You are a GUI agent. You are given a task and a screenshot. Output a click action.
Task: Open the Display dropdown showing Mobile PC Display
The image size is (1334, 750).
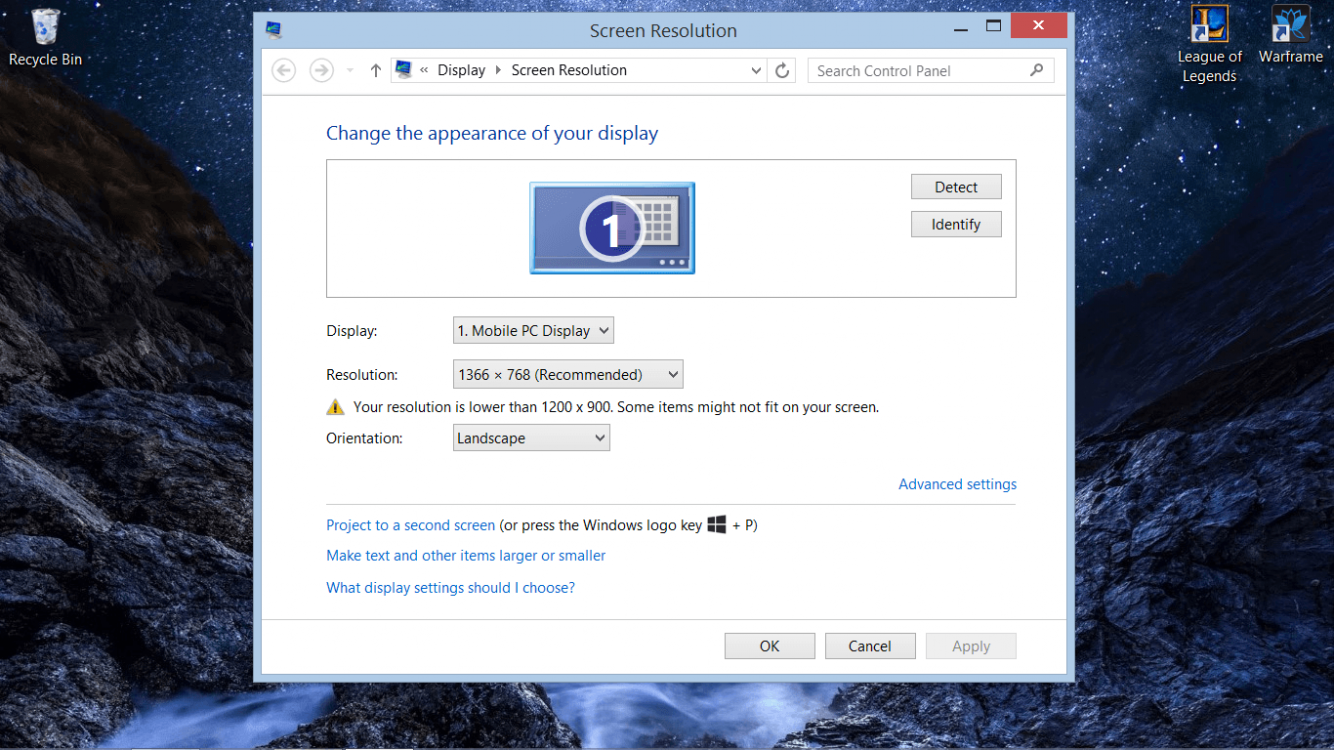click(x=533, y=330)
